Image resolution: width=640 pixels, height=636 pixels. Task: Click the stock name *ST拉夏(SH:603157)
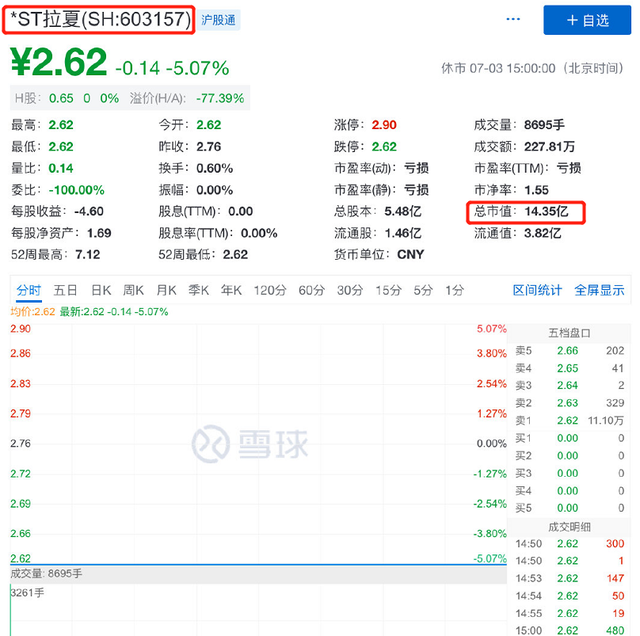click(x=99, y=20)
